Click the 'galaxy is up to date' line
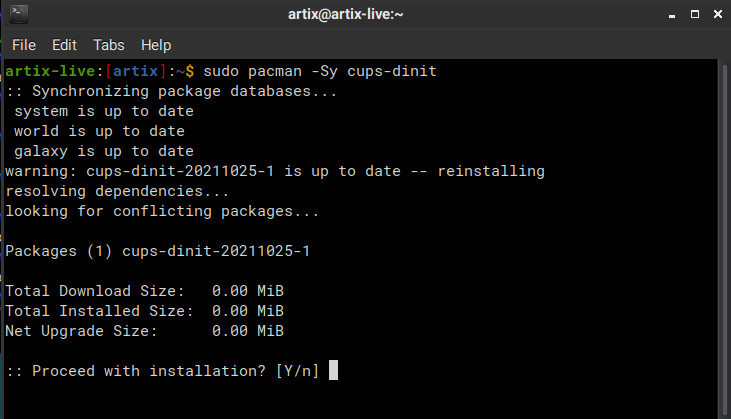The height and width of the screenshot is (419, 731). 104,151
